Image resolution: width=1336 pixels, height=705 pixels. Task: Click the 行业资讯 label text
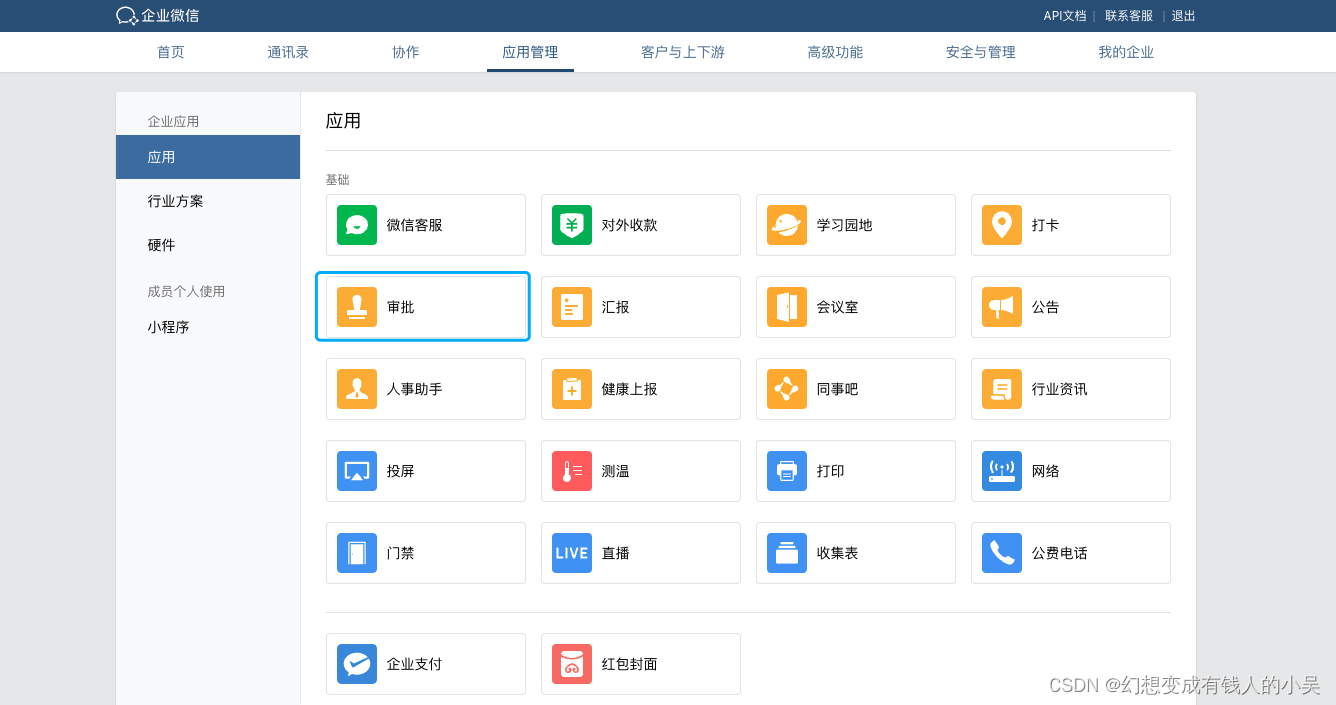click(1060, 389)
